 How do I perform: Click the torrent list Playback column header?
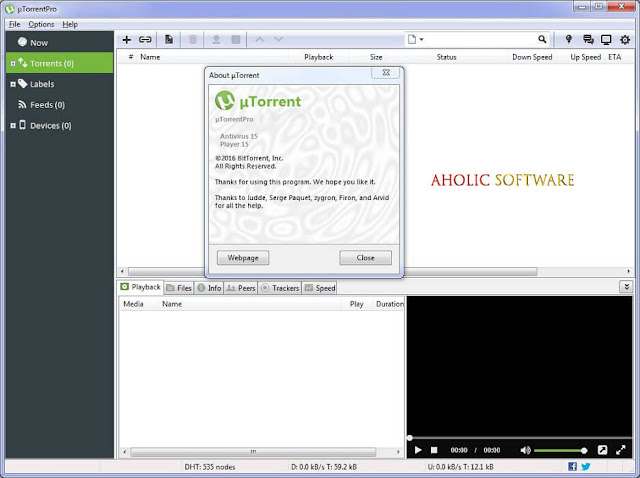coord(319,57)
